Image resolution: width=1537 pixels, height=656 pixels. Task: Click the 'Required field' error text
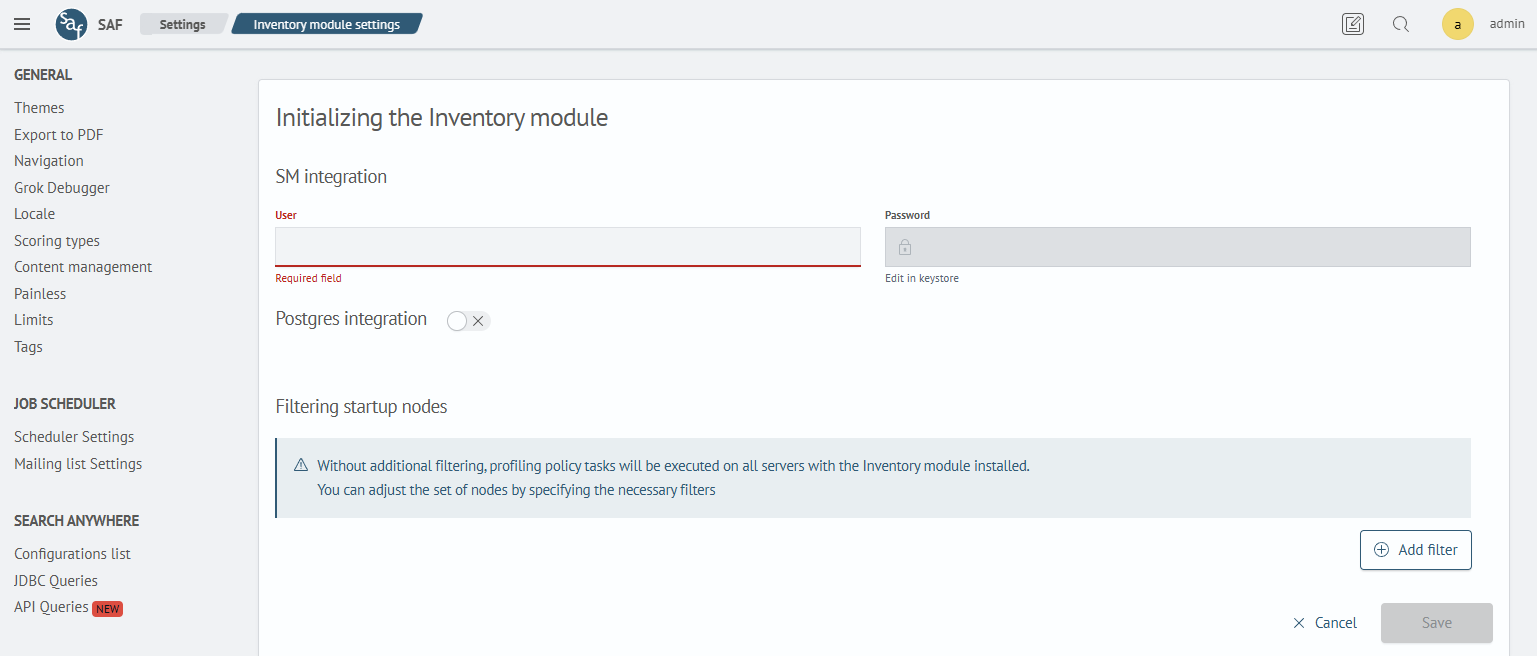[x=309, y=278]
